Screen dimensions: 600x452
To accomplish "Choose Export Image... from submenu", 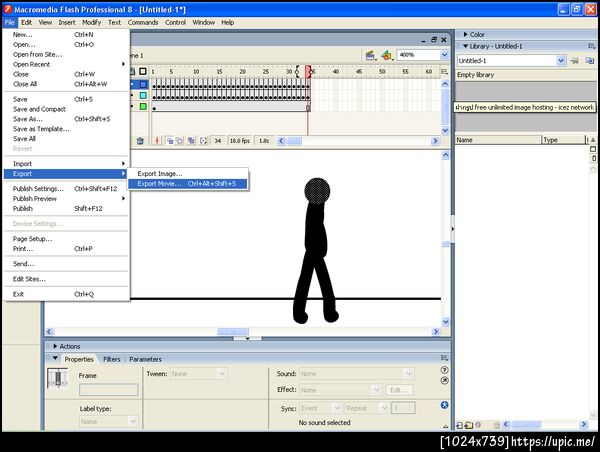I will [x=188, y=174].
